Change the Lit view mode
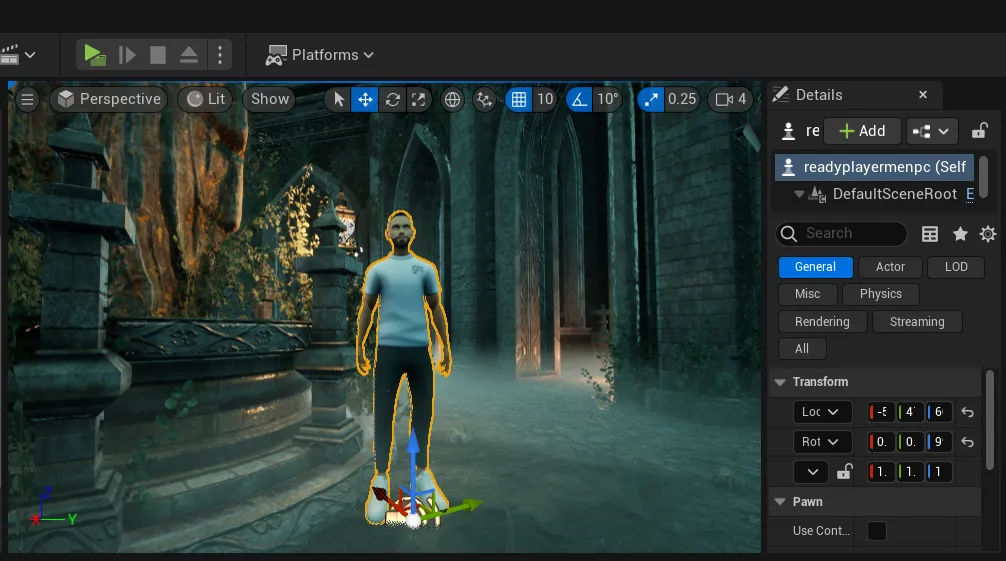 click(206, 99)
